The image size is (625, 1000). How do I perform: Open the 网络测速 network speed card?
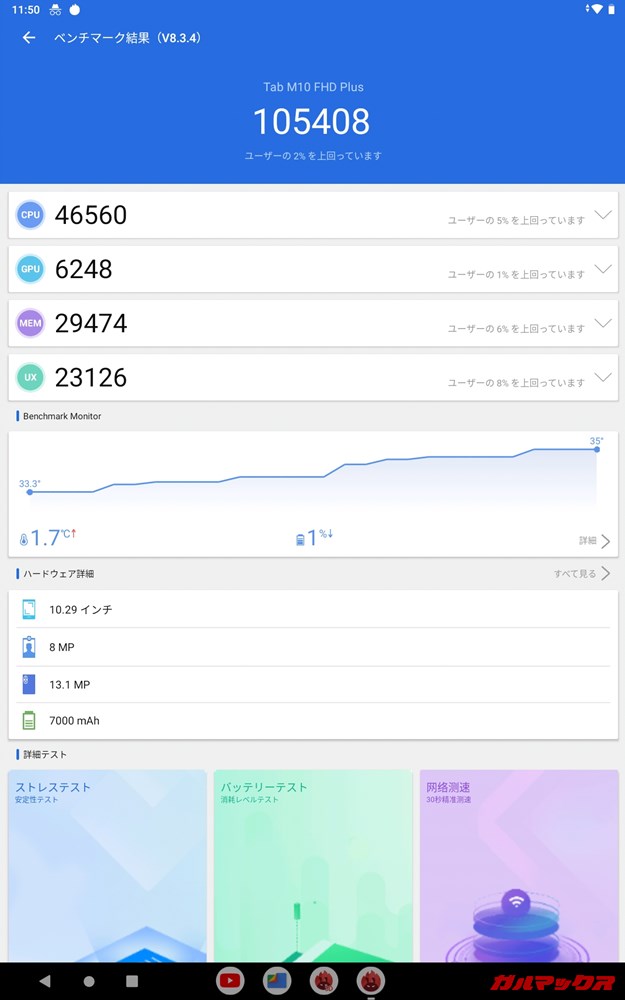tap(518, 865)
